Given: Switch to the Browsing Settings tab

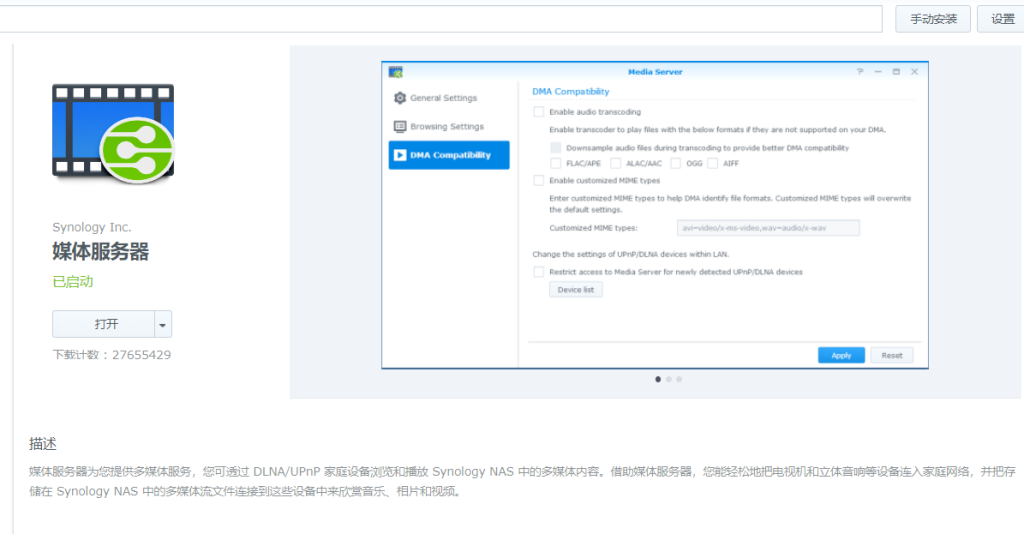Looking at the screenshot, I should click(x=446, y=127).
